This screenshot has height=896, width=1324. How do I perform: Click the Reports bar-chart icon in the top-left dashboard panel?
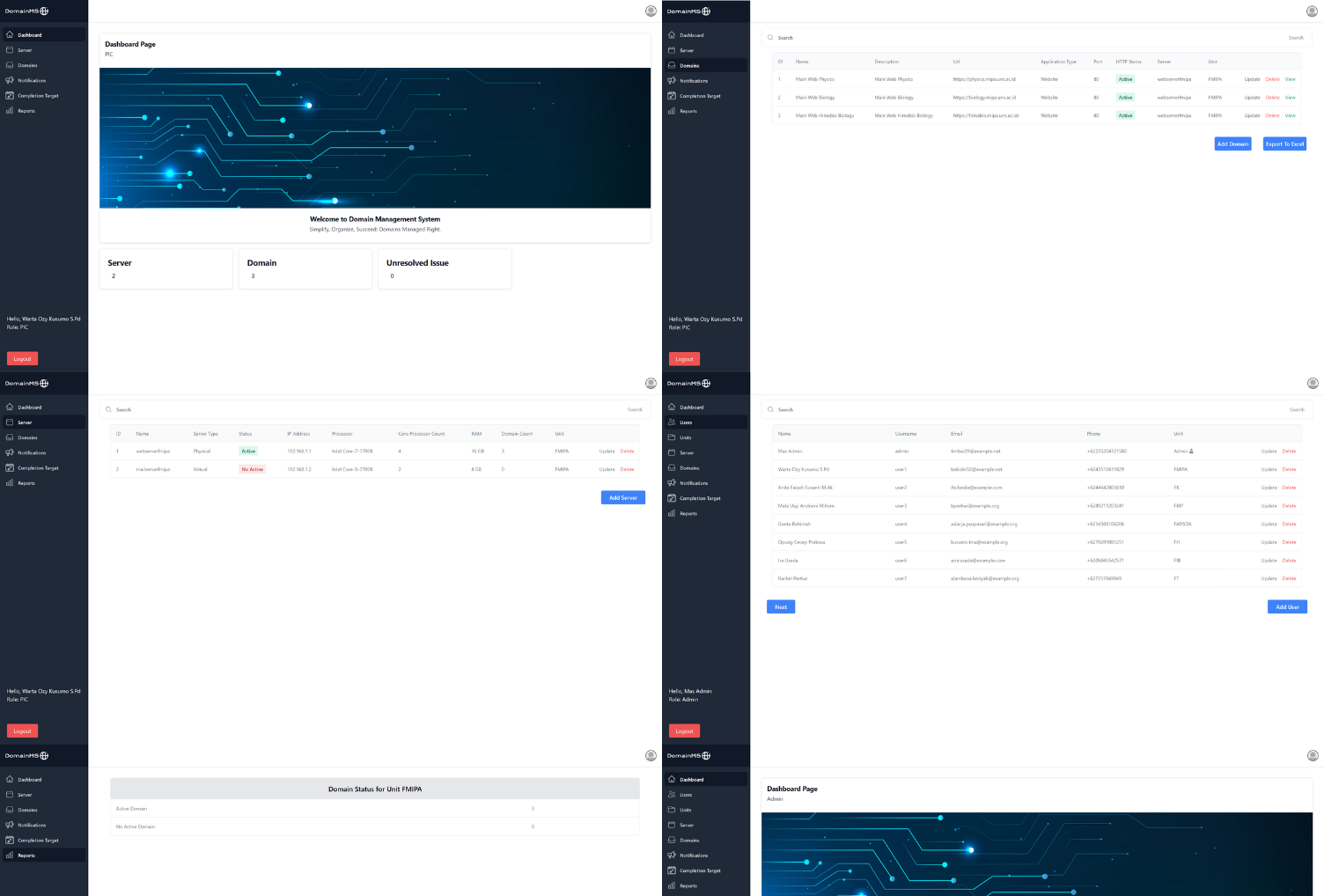pos(10,111)
